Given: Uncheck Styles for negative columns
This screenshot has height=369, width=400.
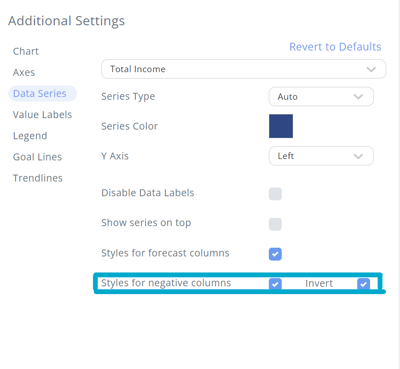Looking at the screenshot, I should pos(275,284).
